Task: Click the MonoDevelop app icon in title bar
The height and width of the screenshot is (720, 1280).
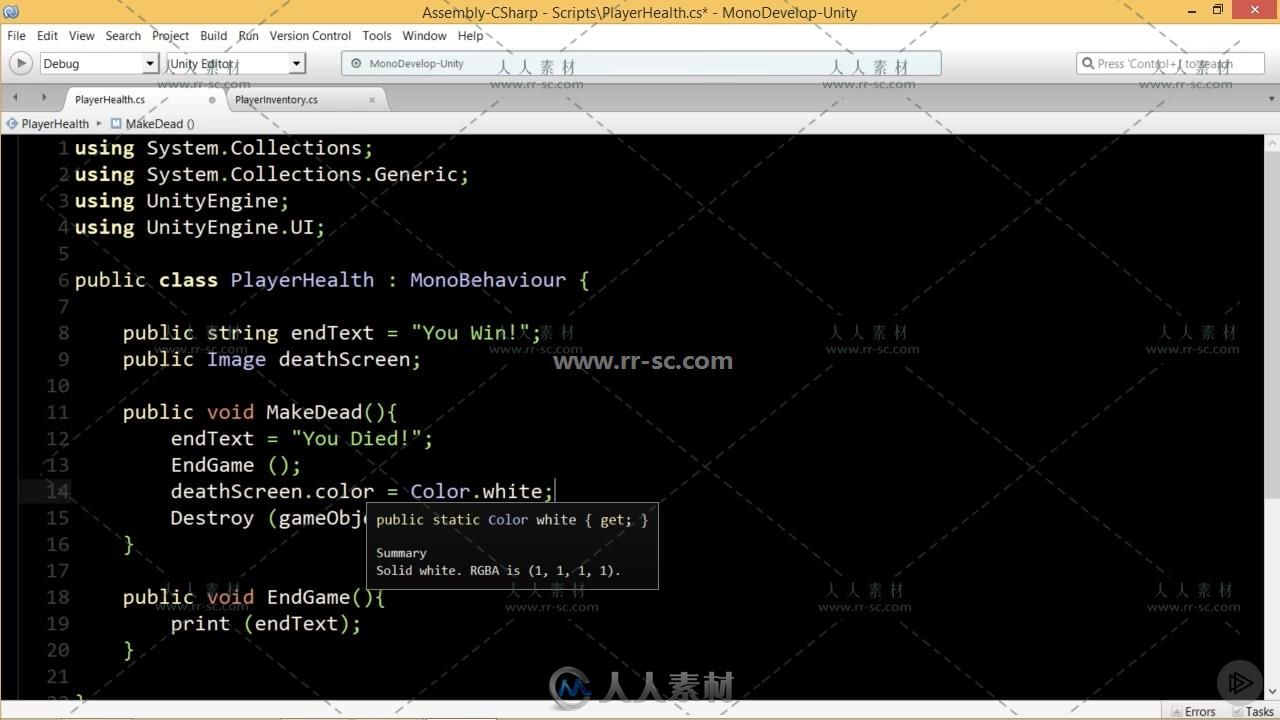Action: click(11, 12)
